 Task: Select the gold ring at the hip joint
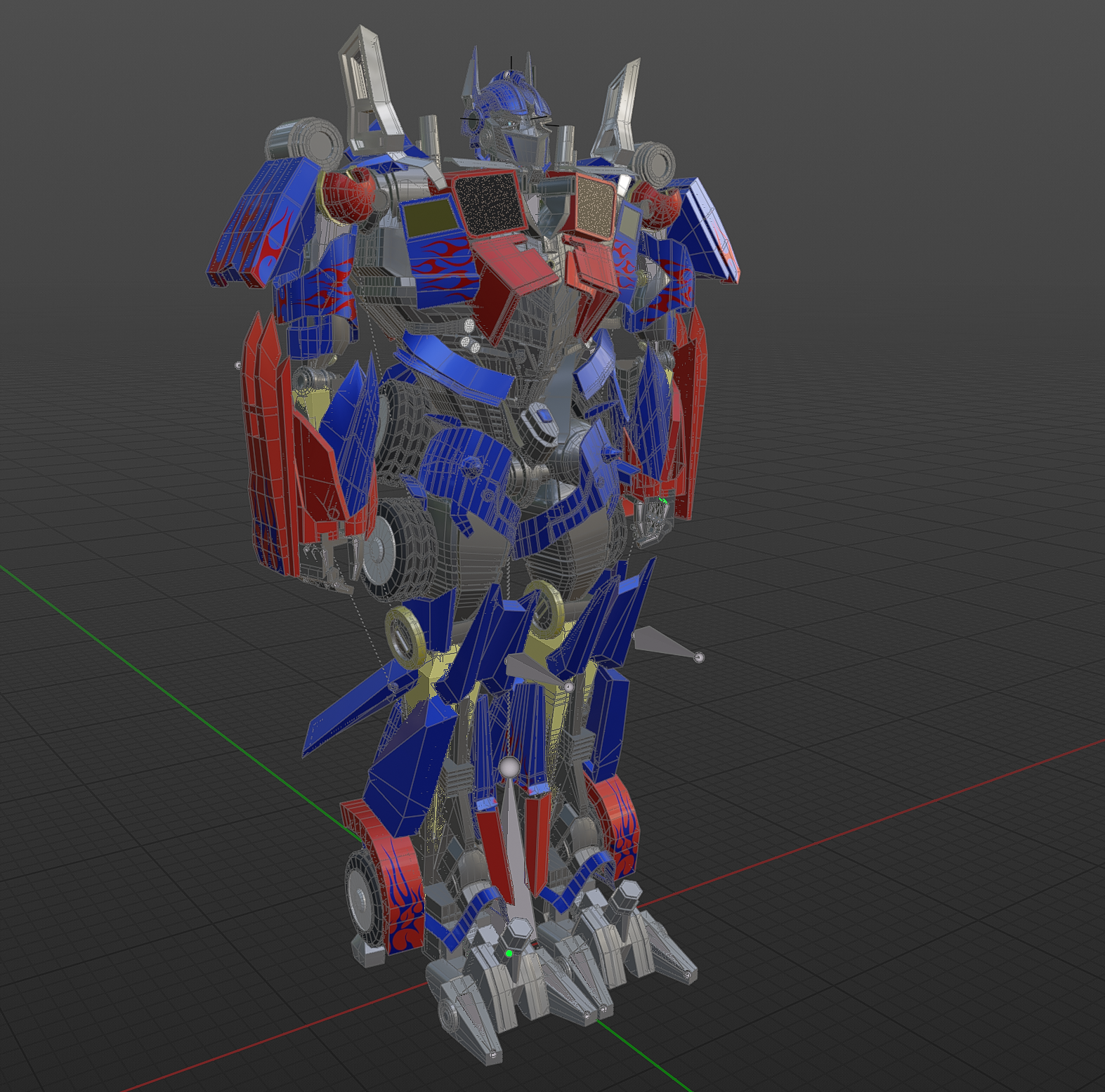point(405,637)
